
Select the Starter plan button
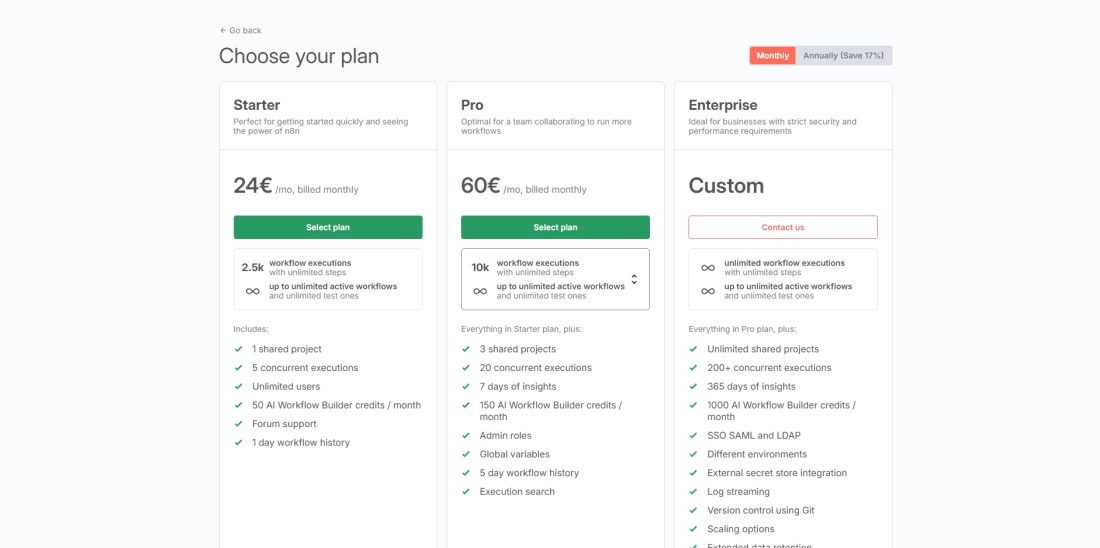328,227
